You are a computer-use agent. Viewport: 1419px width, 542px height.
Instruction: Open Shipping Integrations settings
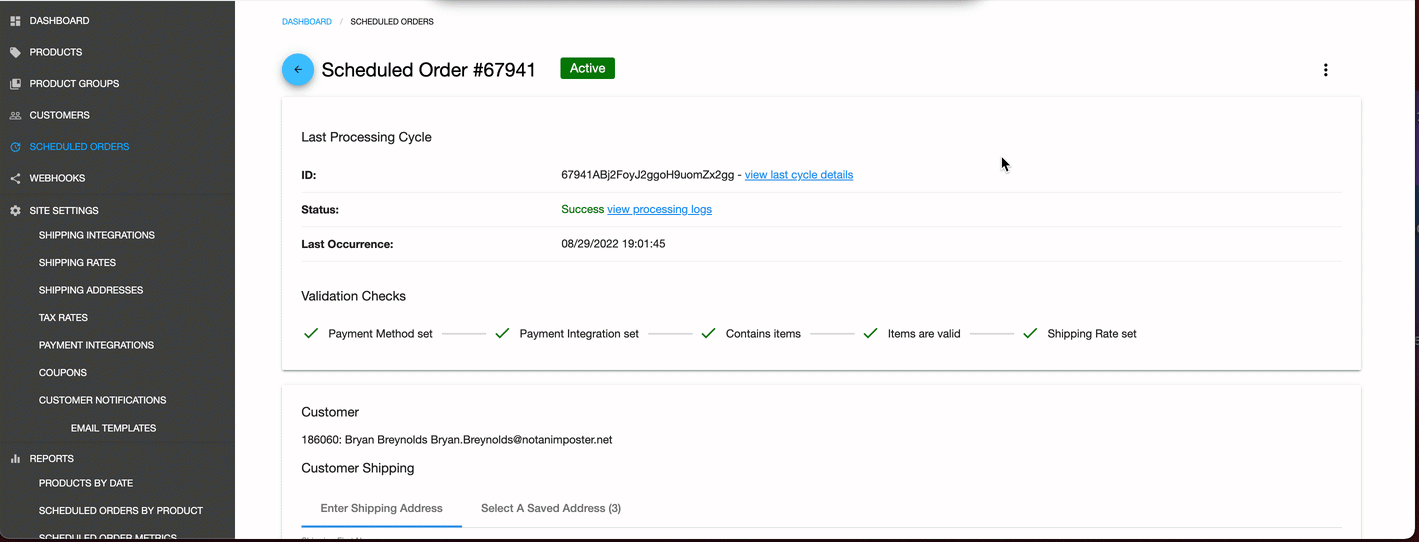[97, 235]
